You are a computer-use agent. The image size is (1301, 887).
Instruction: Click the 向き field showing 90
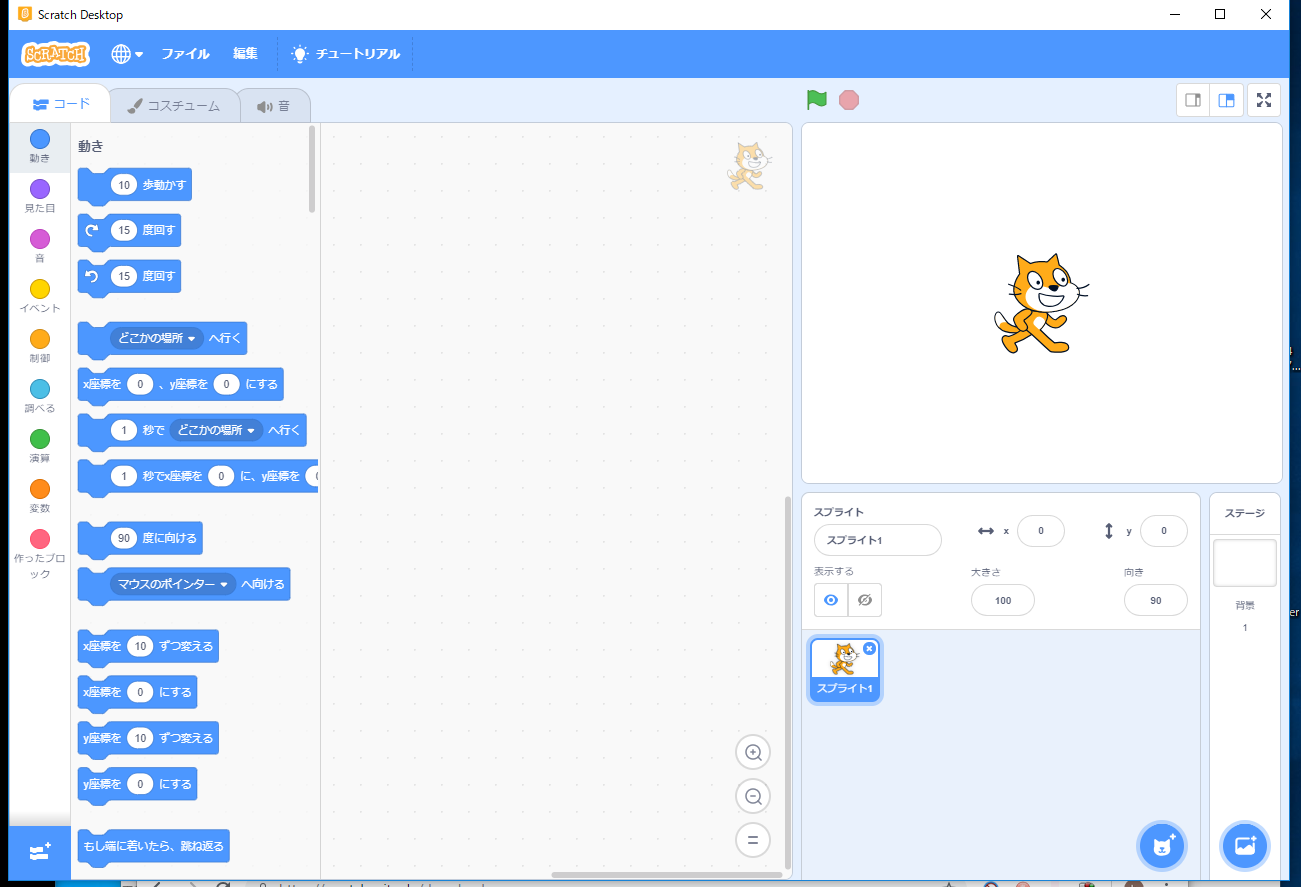[1156, 600]
